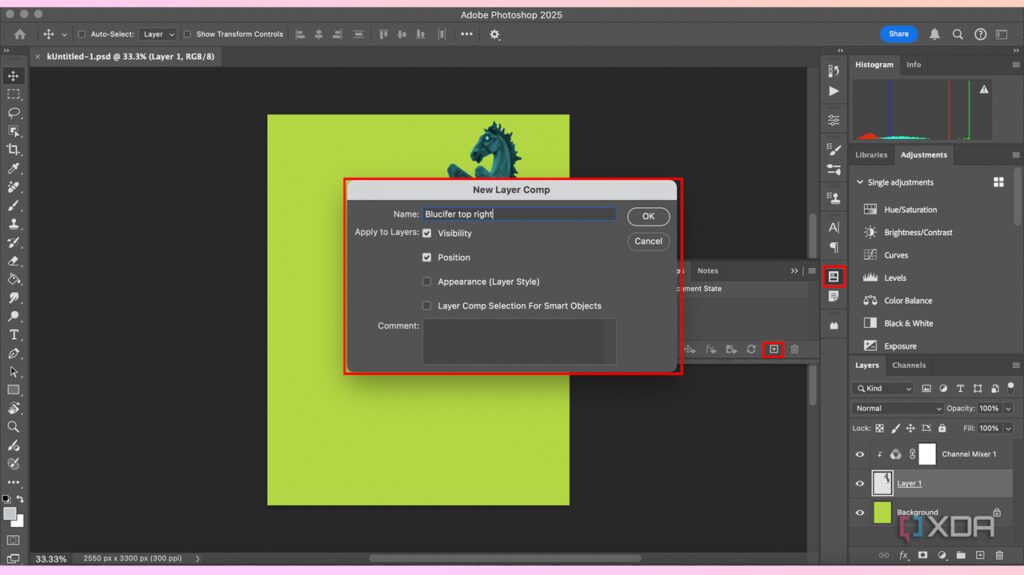Select the Rectangle shape tool
This screenshot has width=1024, height=575.
pyautogui.click(x=13, y=390)
